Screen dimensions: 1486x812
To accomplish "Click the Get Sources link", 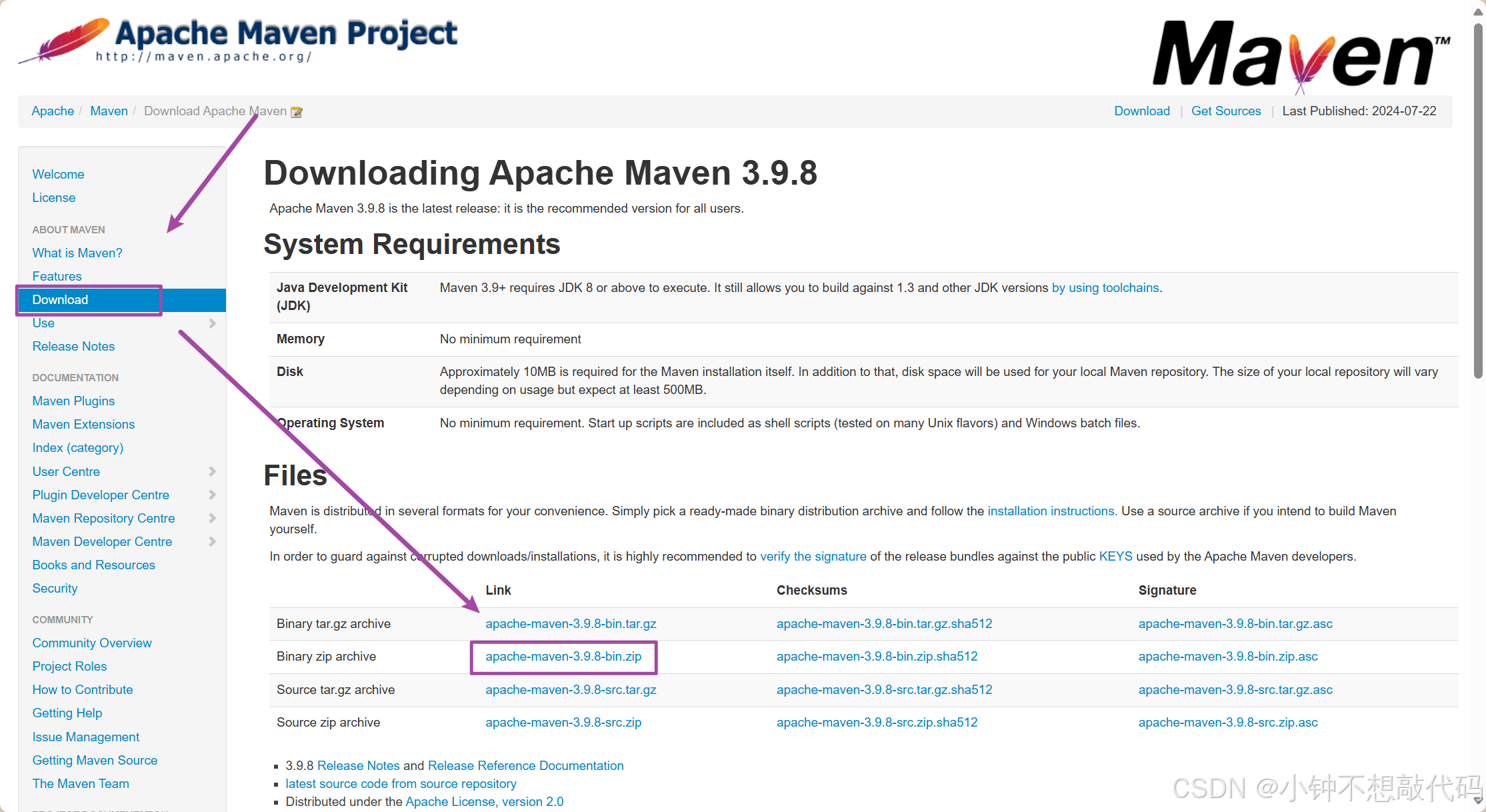I will coord(1226,111).
